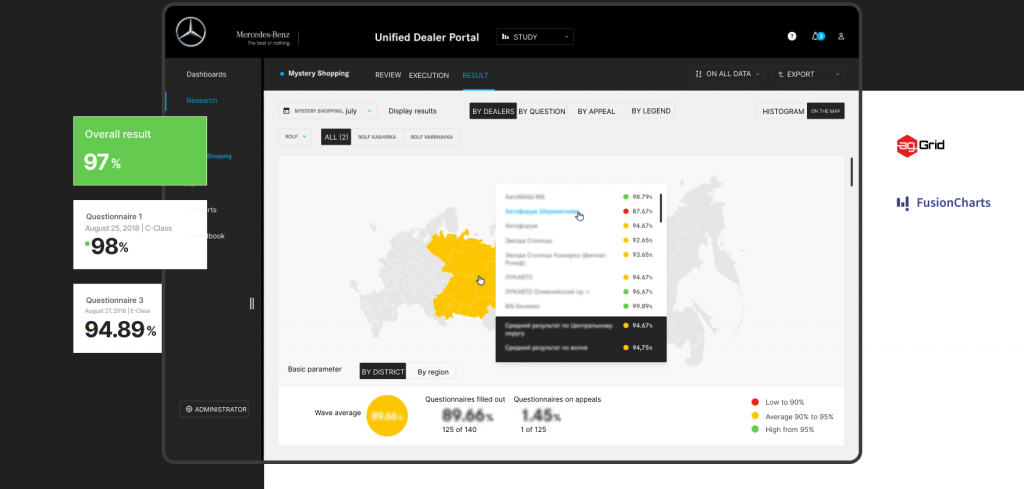Select BY QUESTION display option
This screenshot has width=1024, height=489.
pos(542,111)
